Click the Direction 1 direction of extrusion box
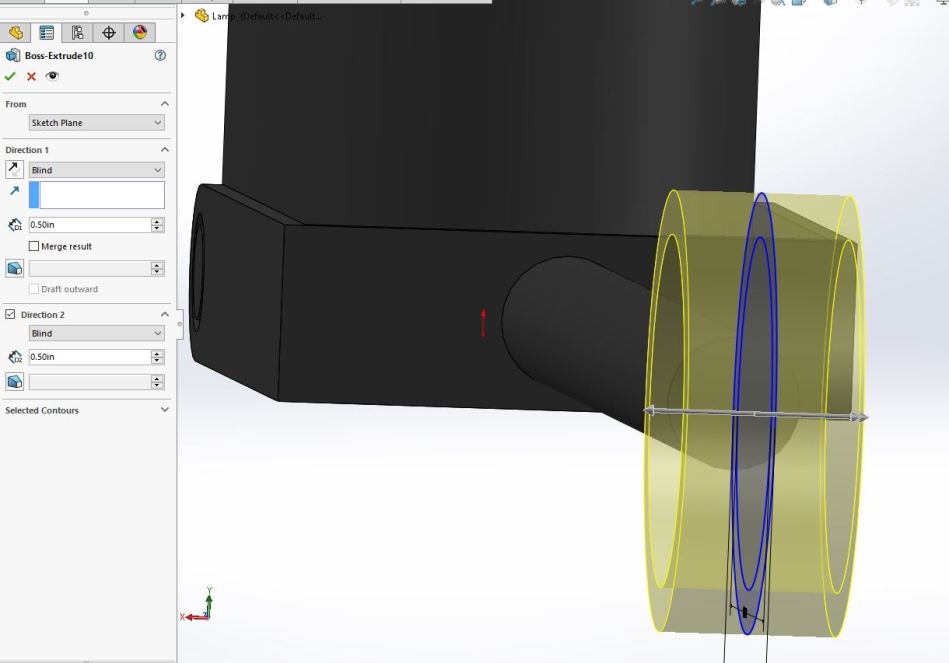The height and width of the screenshot is (663, 949). tap(101, 195)
